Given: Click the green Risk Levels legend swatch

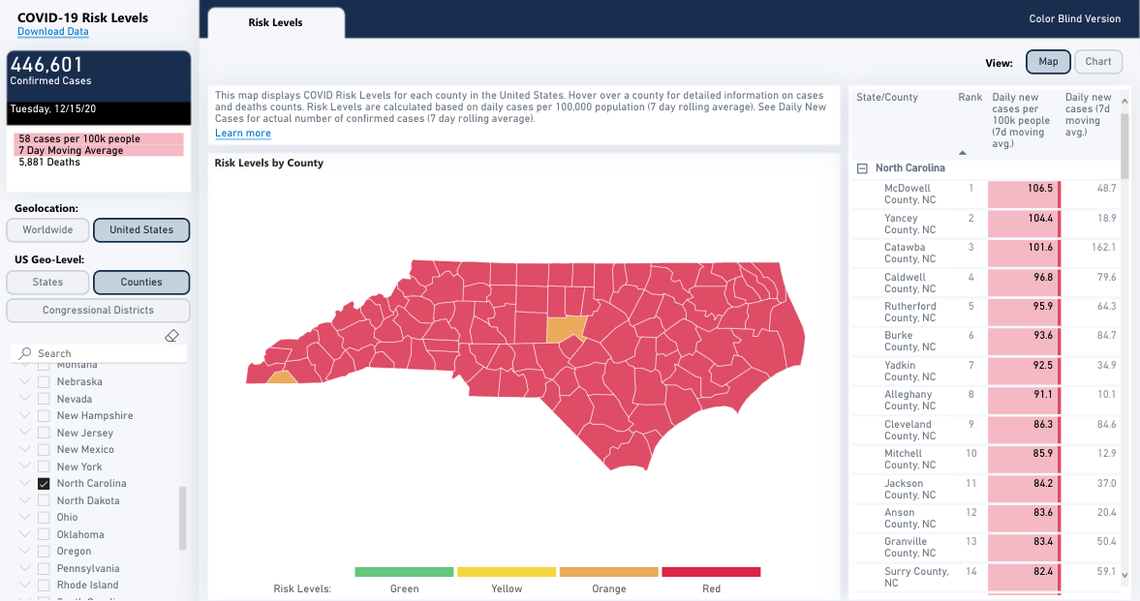Looking at the screenshot, I should pyautogui.click(x=404, y=571).
